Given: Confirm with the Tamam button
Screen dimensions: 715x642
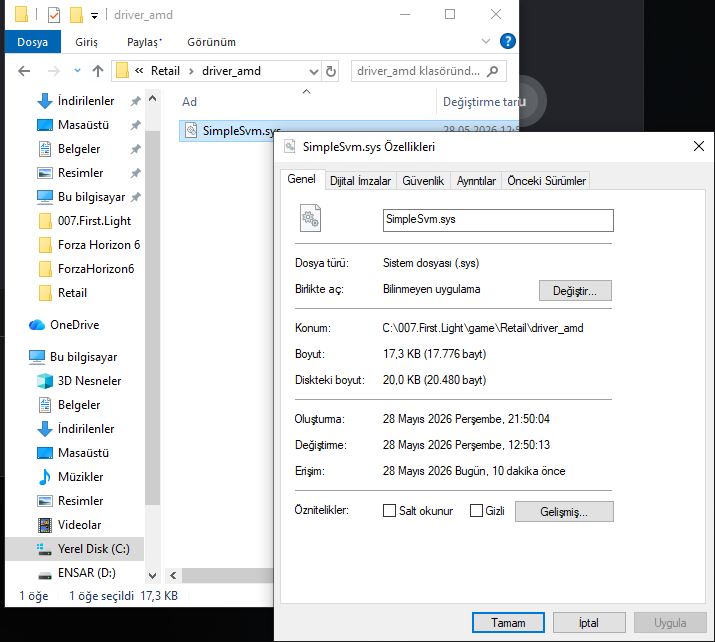Looking at the screenshot, I should pyautogui.click(x=508, y=623).
